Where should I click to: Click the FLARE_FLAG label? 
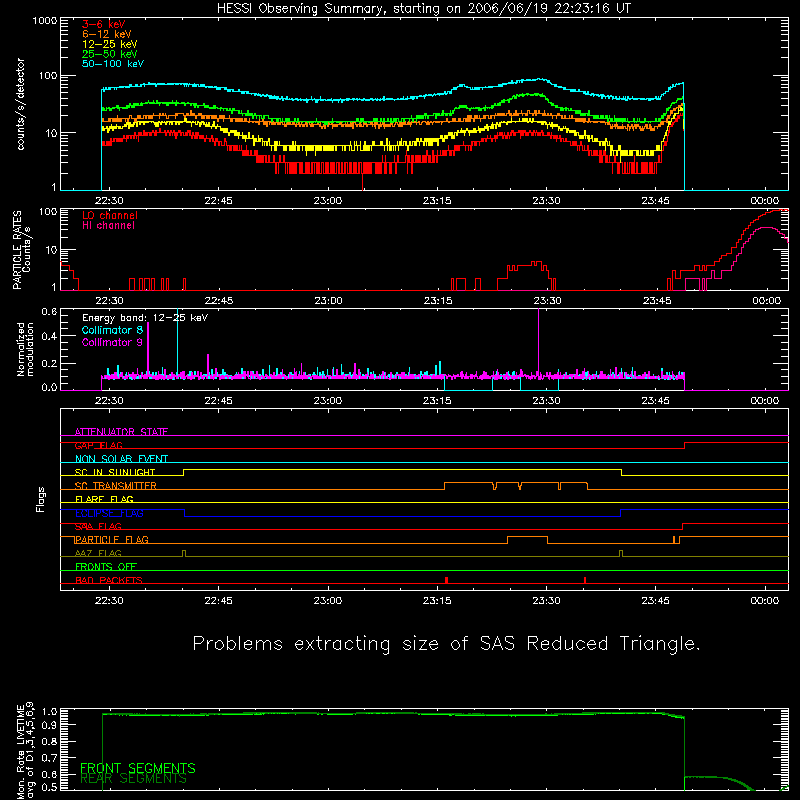[x=104, y=499]
